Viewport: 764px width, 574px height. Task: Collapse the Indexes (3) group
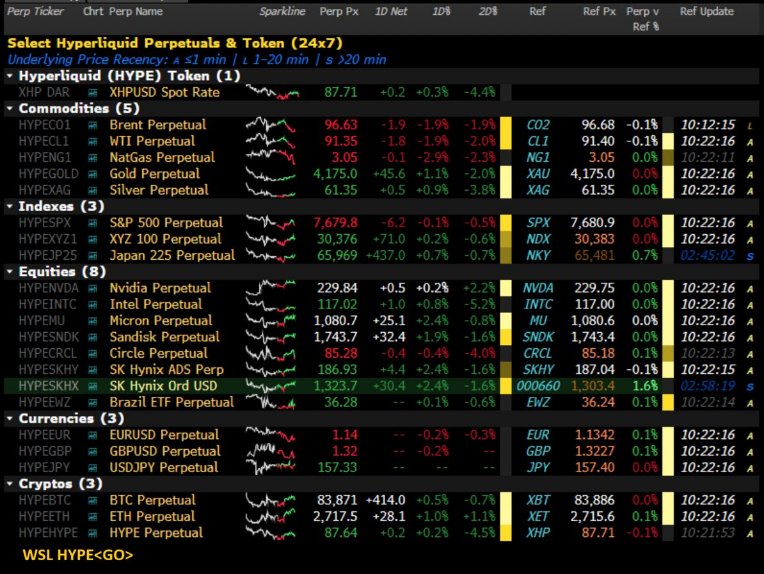click(9, 207)
